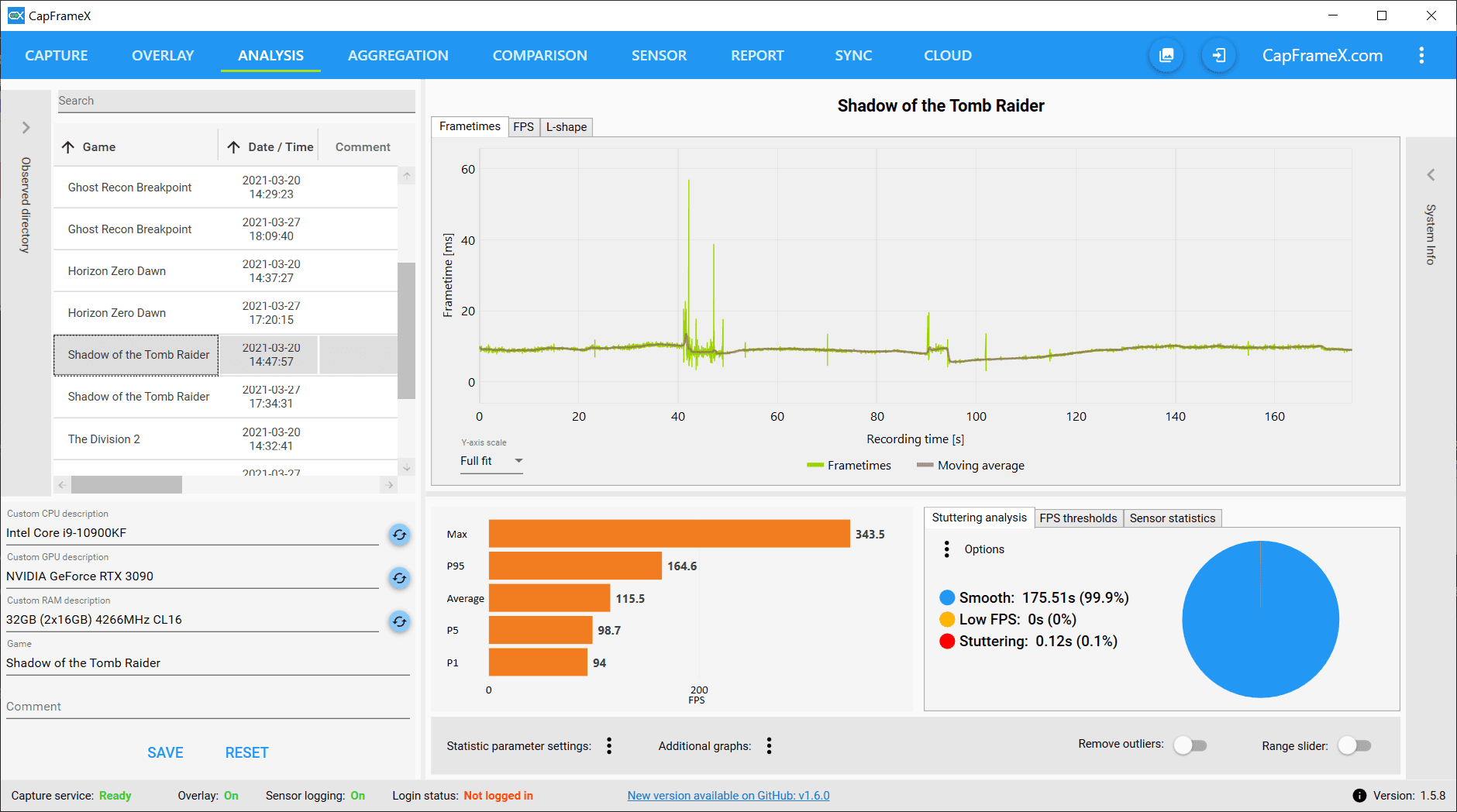Open the new version GitHub link
Viewport: 1457px width, 812px height.
coord(728,796)
